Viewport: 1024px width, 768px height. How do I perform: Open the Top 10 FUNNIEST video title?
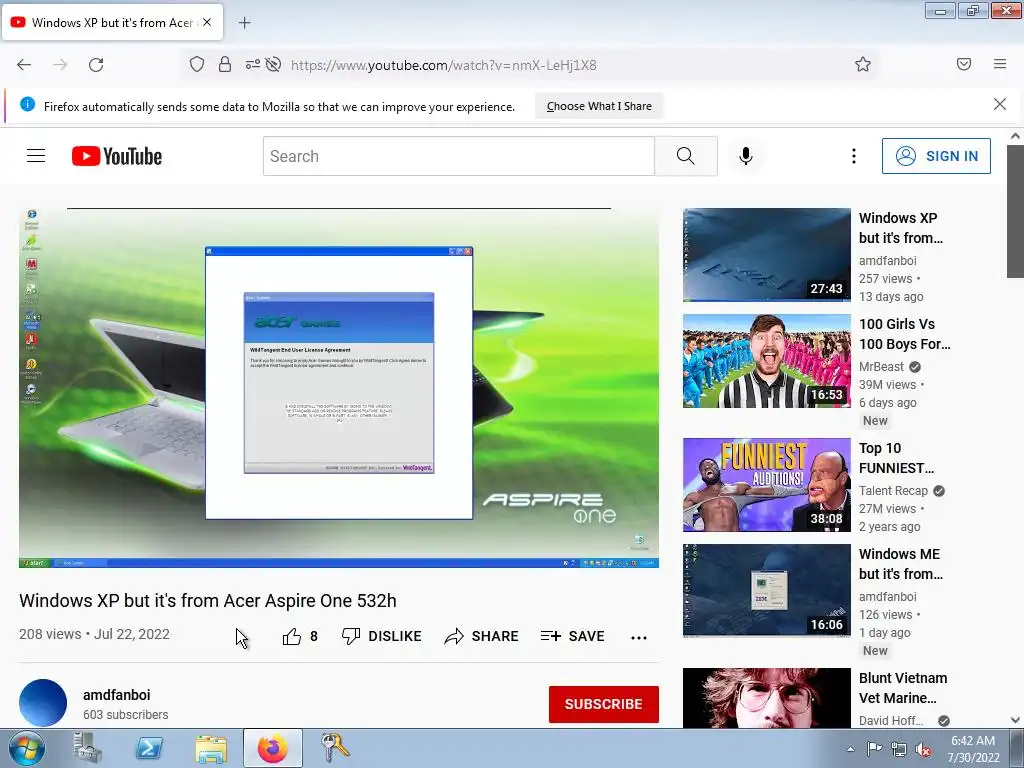(896, 458)
